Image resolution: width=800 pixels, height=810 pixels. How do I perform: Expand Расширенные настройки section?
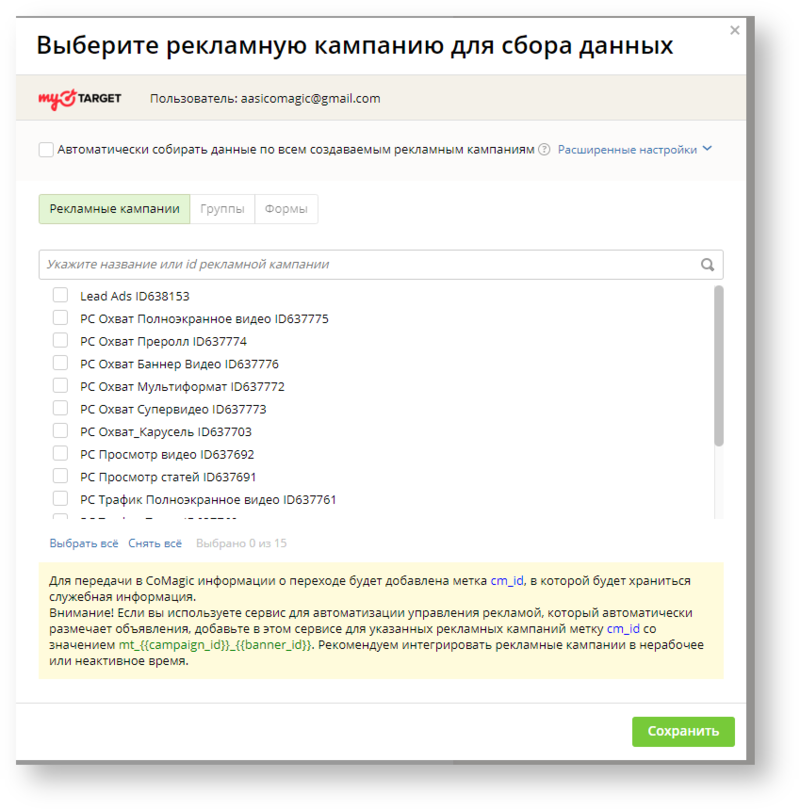[627, 150]
